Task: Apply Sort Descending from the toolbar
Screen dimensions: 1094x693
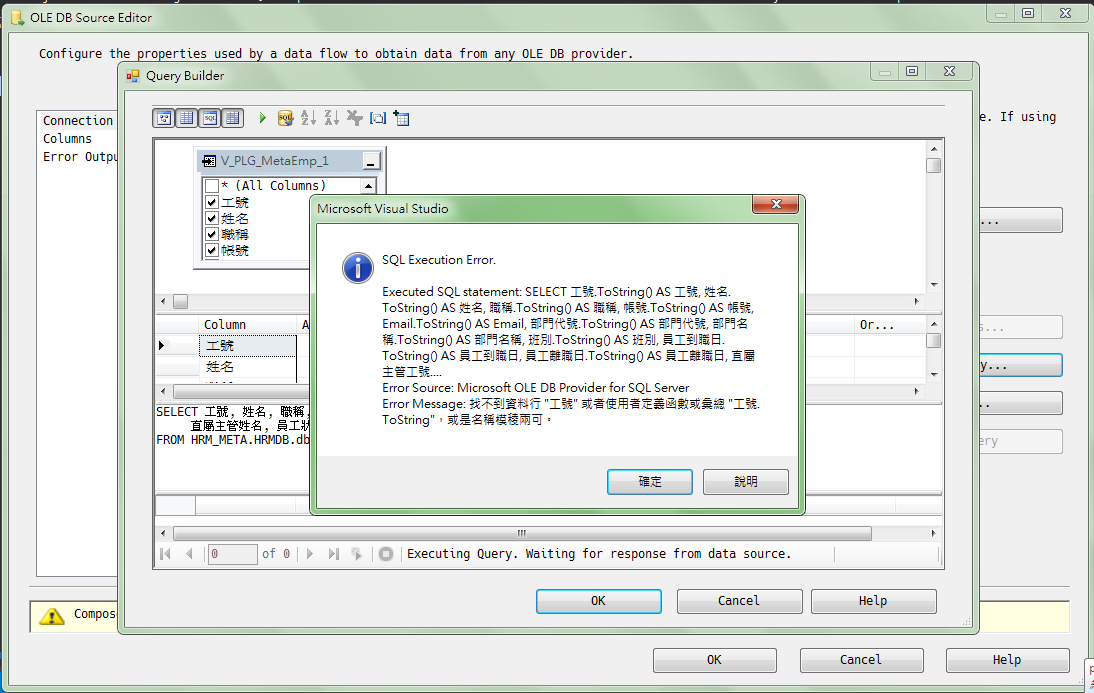Action: (x=332, y=118)
